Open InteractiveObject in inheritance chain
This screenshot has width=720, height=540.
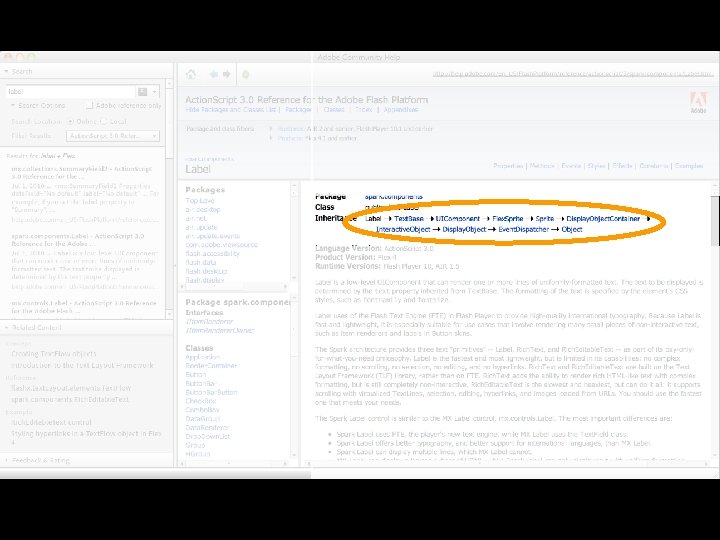click(x=403, y=229)
